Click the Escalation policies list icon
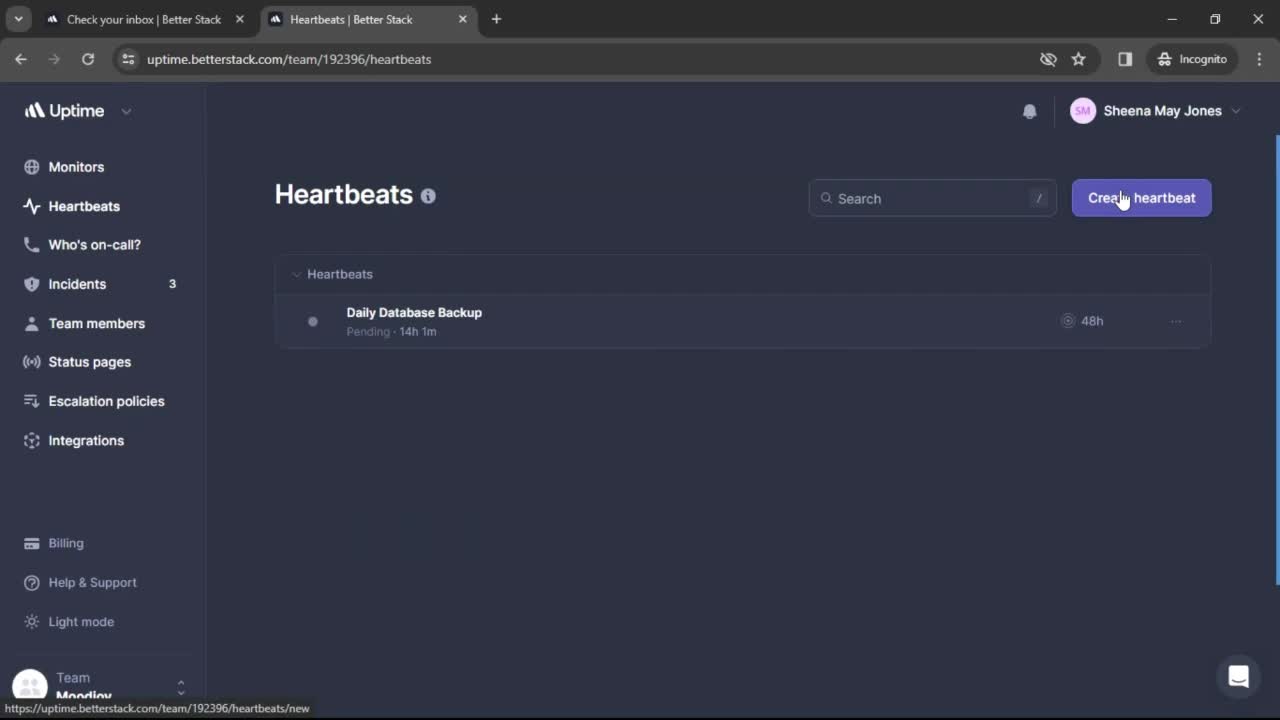Image resolution: width=1280 pixels, height=720 pixels. (32, 401)
